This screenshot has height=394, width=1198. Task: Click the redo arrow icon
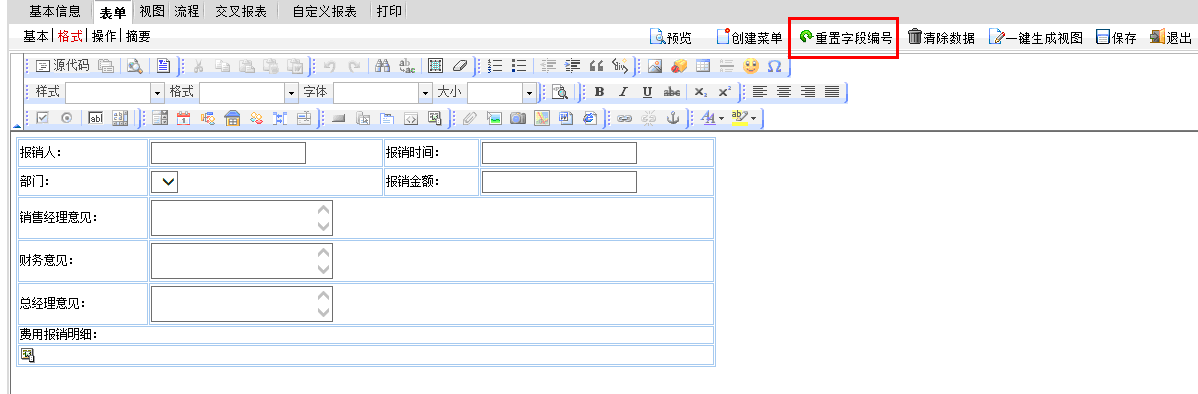tap(355, 66)
